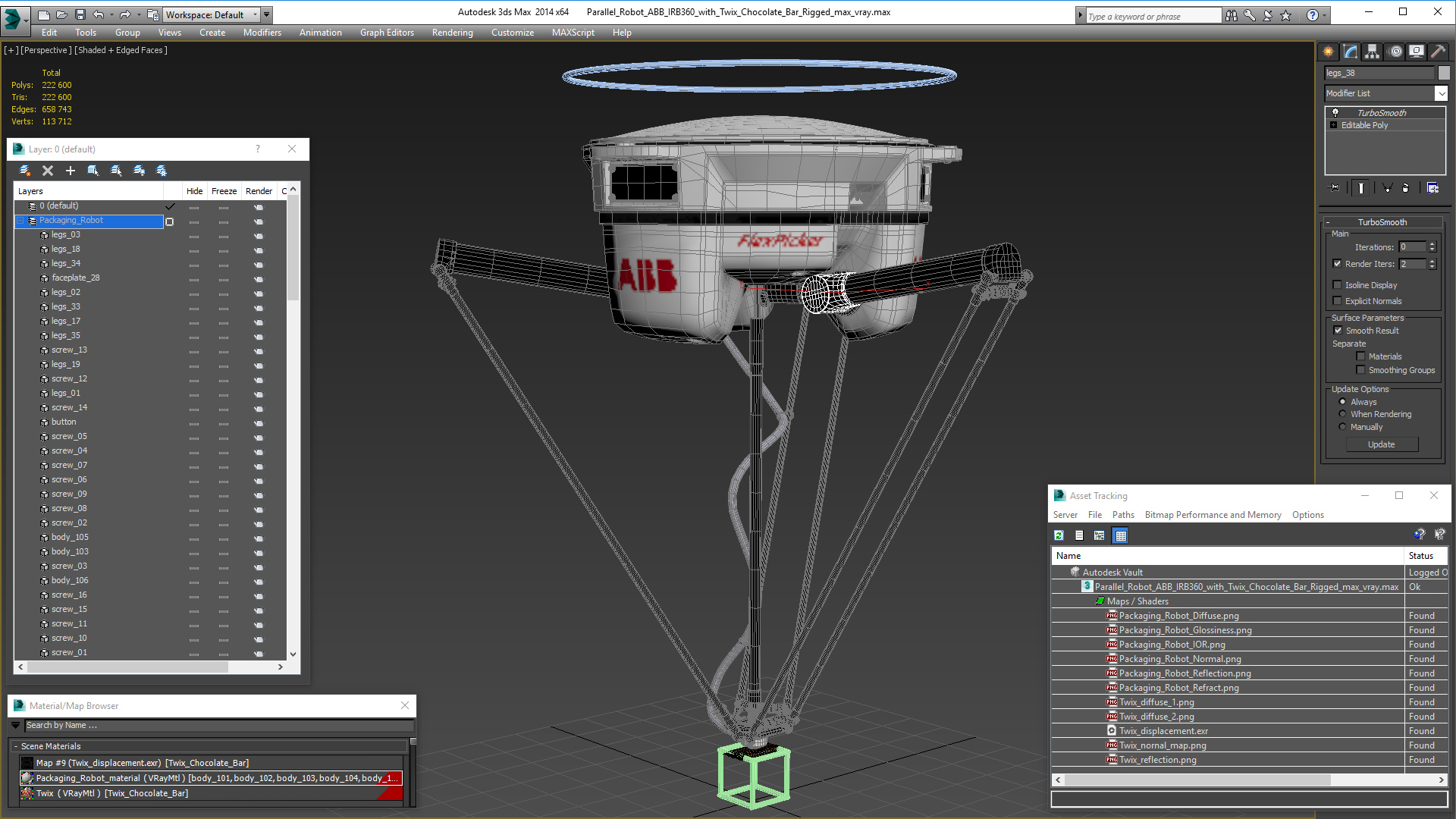This screenshot has width=1456, height=819.
Task: Open Bitmap Performance and Memory menu
Action: point(1213,515)
